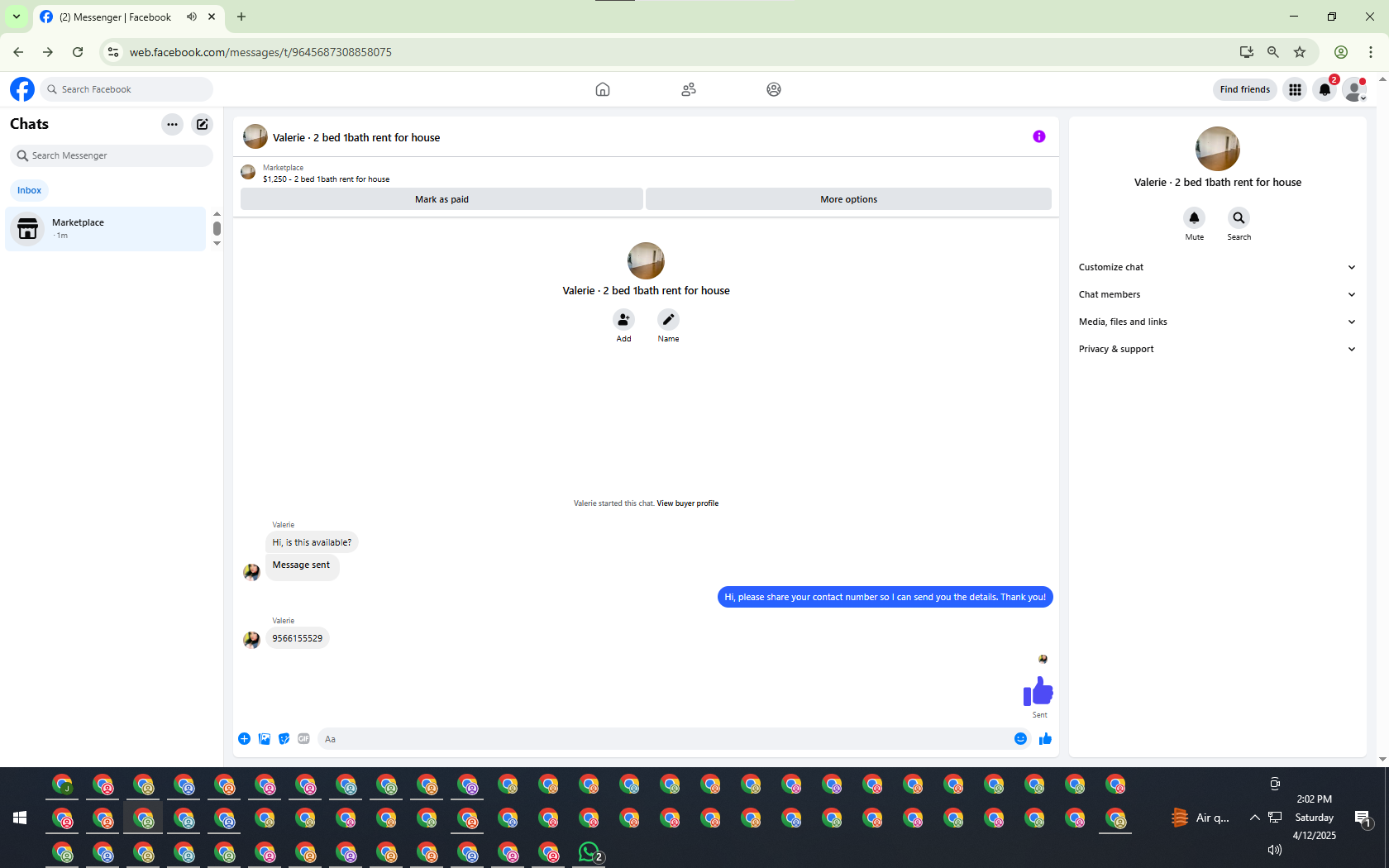Image resolution: width=1389 pixels, height=868 pixels.
Task: Open Valerie's chat photo in header
Action: pyautogui.click(x=255, y=136)
